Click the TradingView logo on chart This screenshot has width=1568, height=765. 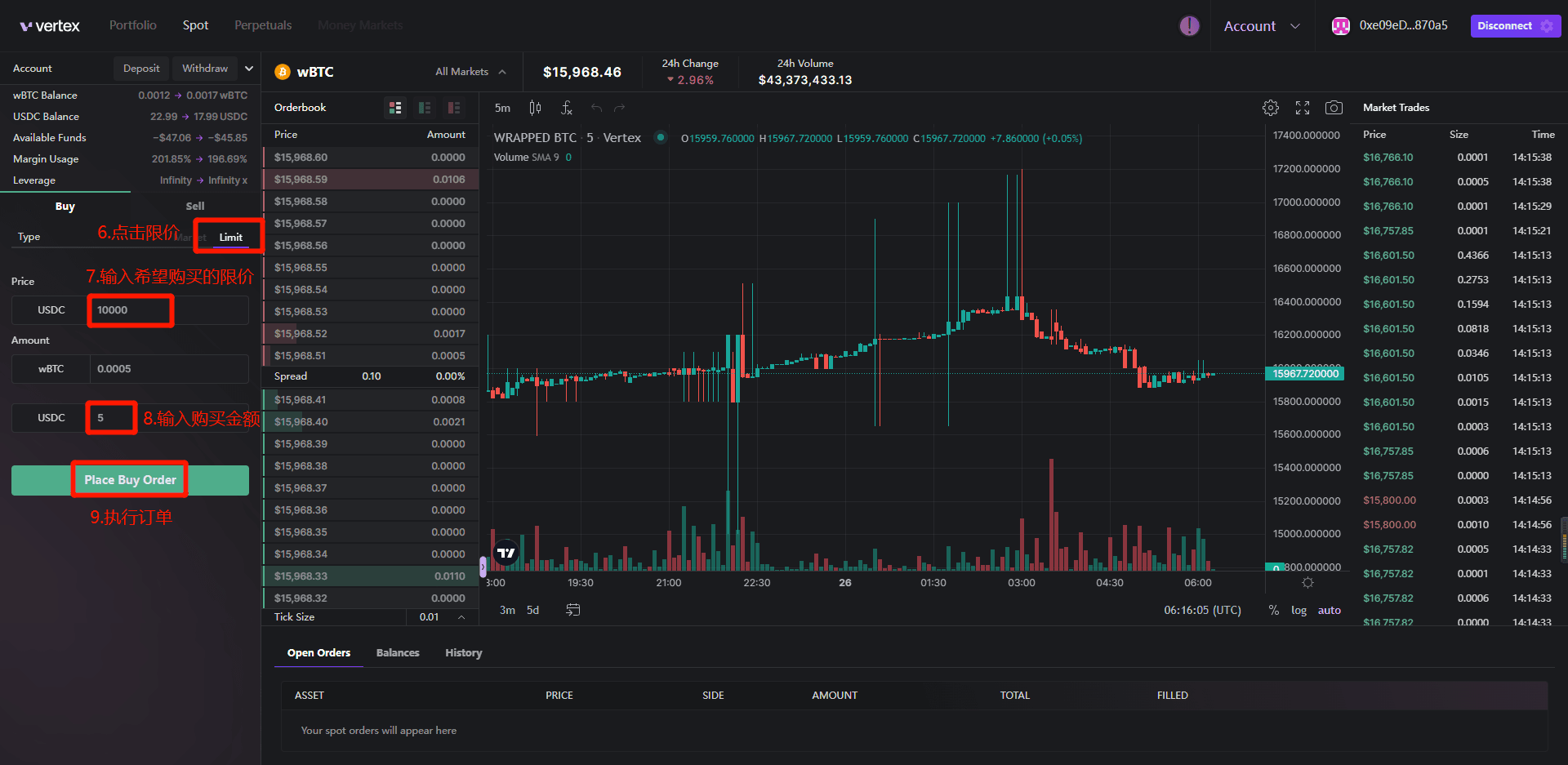506,553
